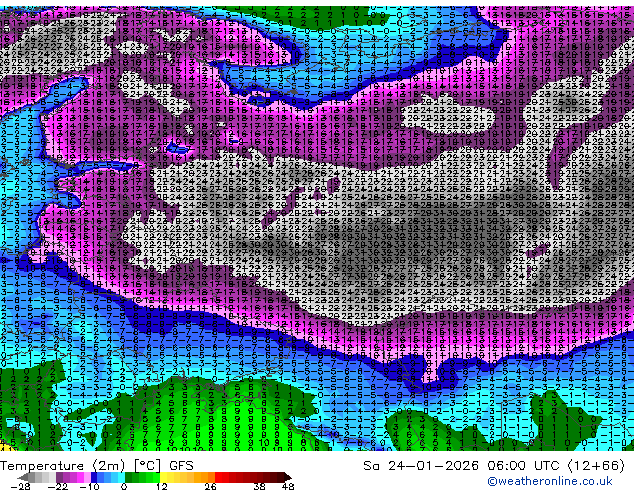
Task: Click the -22 legend label
Action: pos(58,486)
